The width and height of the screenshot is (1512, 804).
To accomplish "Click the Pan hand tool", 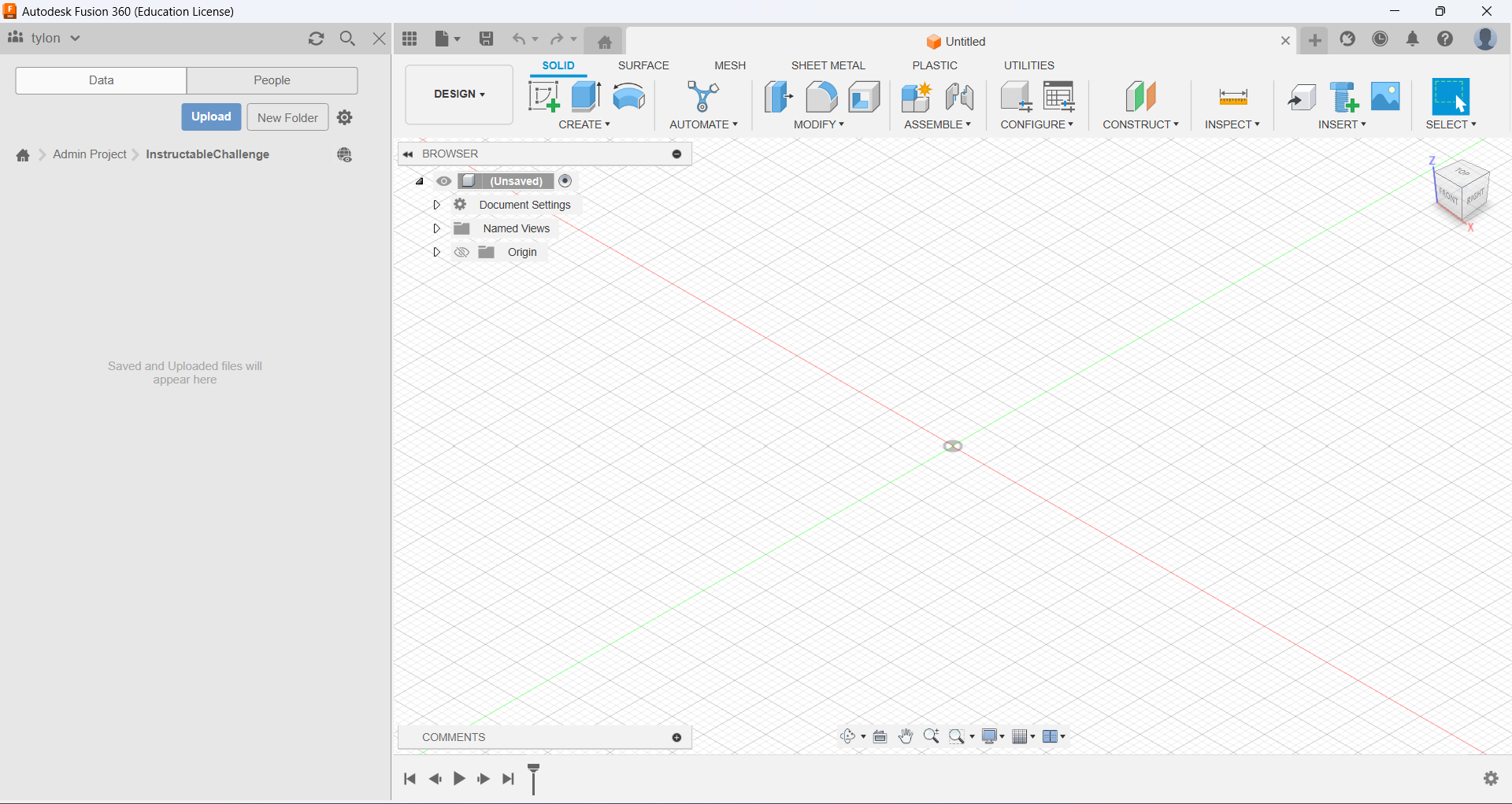I will click(906, 736).
